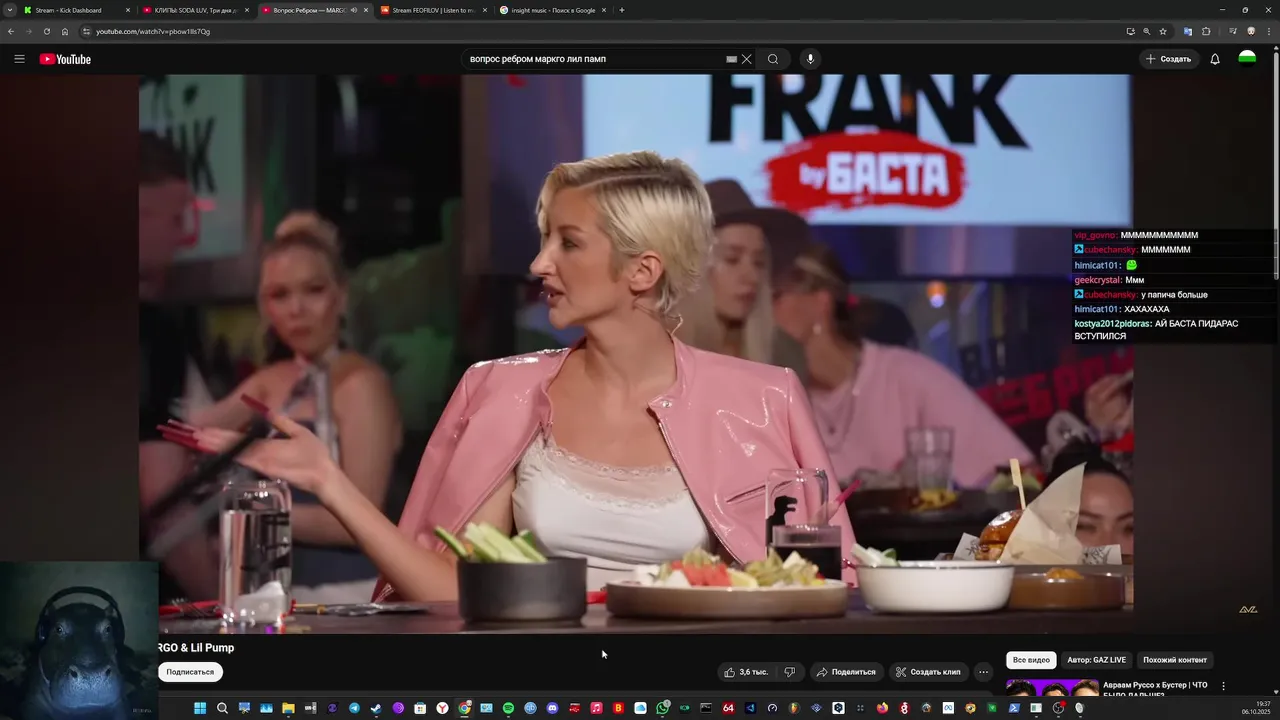Reload the current page
The width and height of the screenshot is (1280, 720).
(46, 31)
